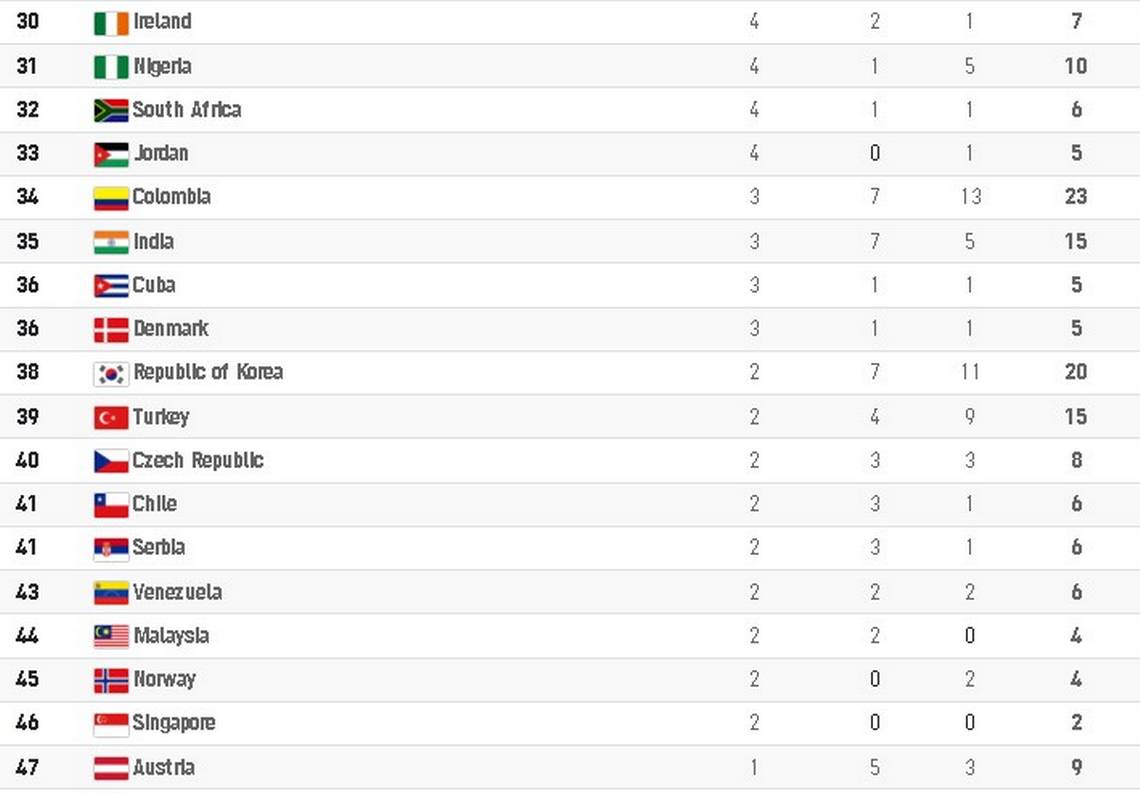Screen dimensions: 1140x793
Task: Open the Austria country link
Action: tap(164, 768)
